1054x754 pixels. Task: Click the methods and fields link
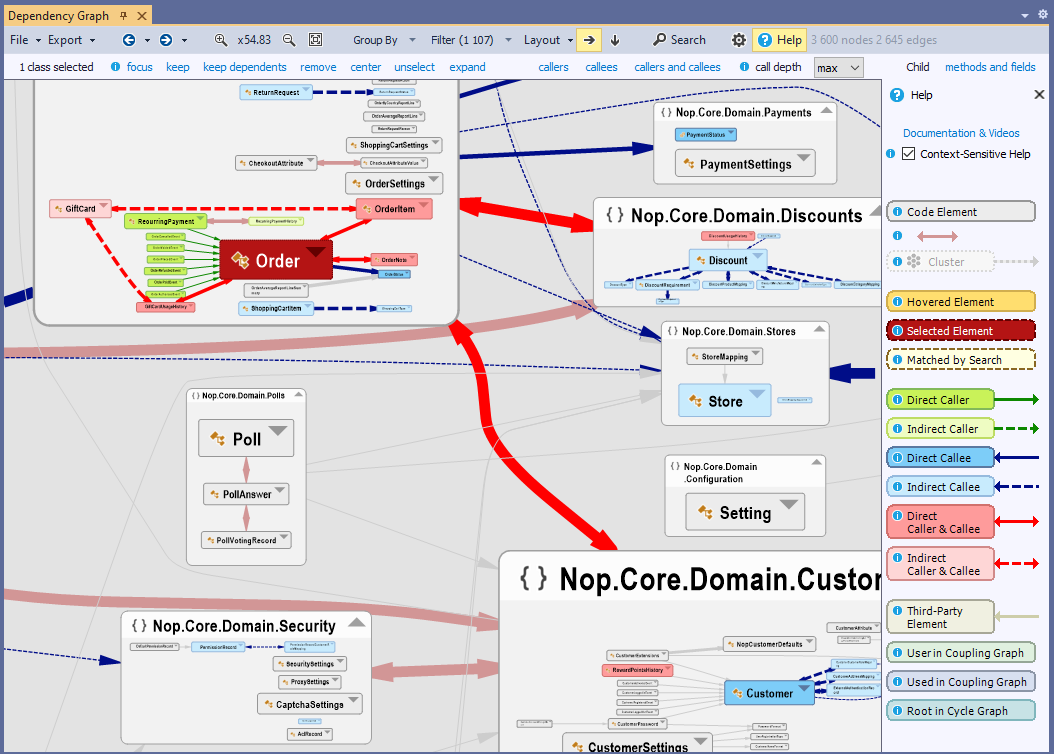(989, 67)
